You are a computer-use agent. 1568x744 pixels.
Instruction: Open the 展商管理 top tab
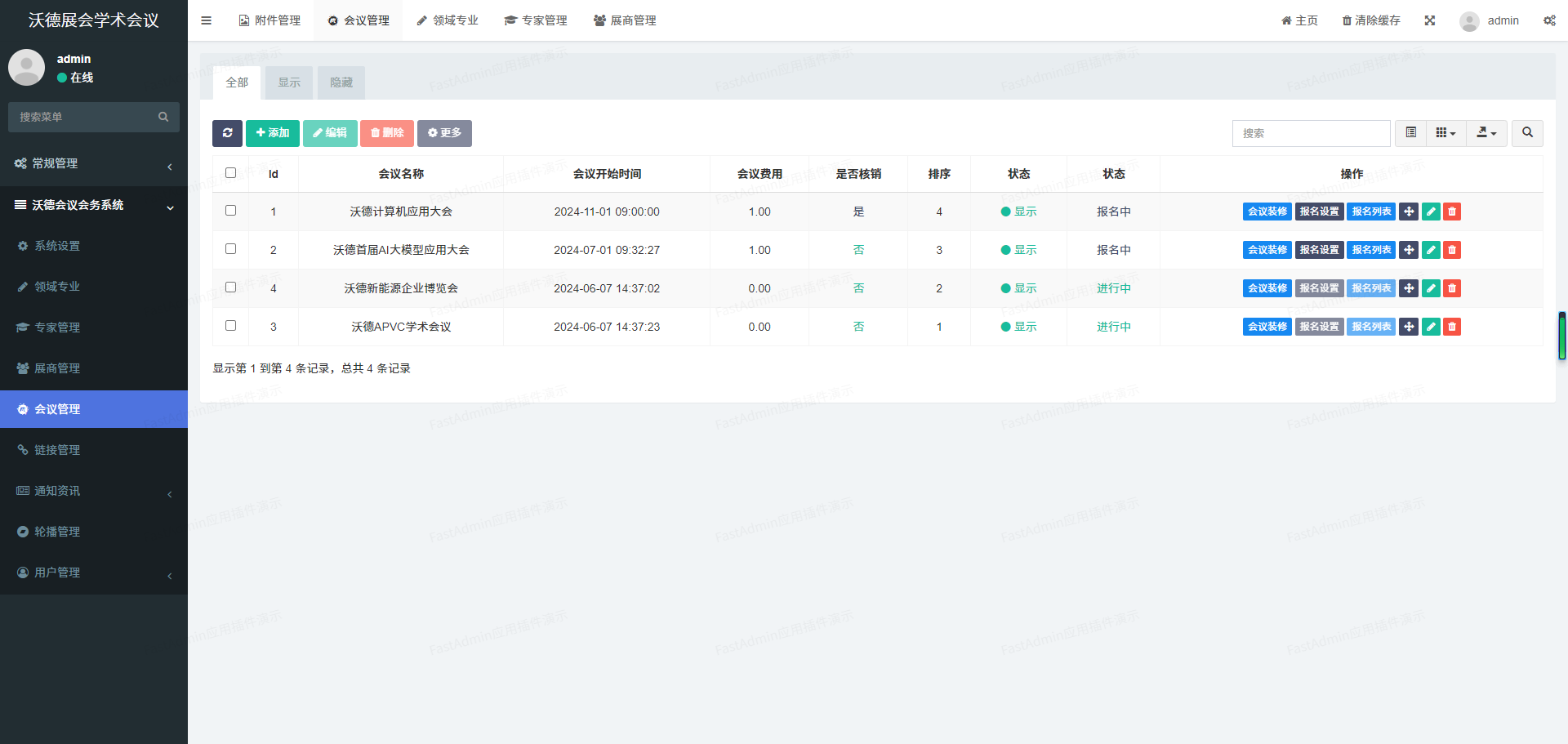pyautogui.click(x=625, y=20)
